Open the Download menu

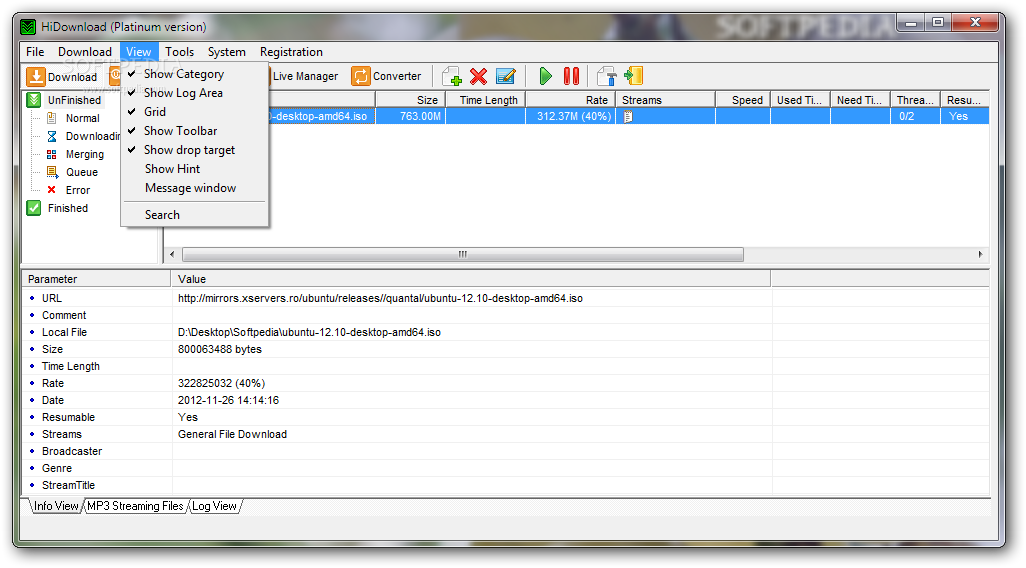click(85, 52)
